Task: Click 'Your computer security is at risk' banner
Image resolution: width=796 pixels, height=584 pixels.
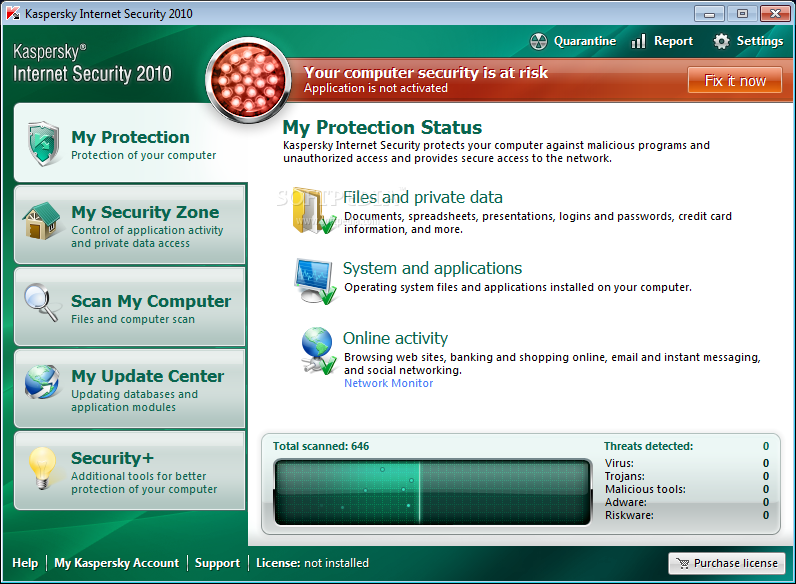Action: click(425, 73)
